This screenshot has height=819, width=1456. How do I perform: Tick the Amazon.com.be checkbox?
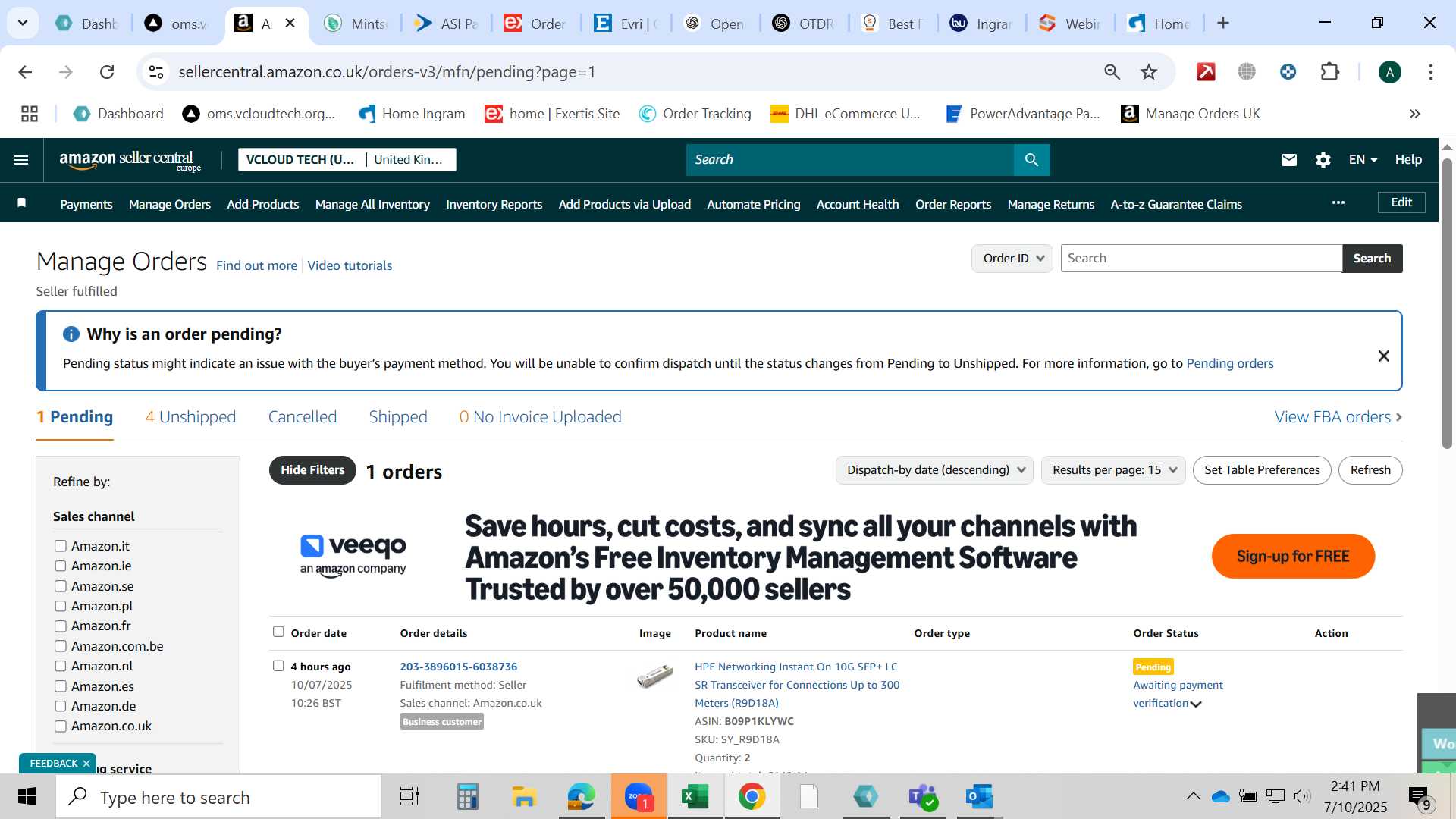pos(61,646)
